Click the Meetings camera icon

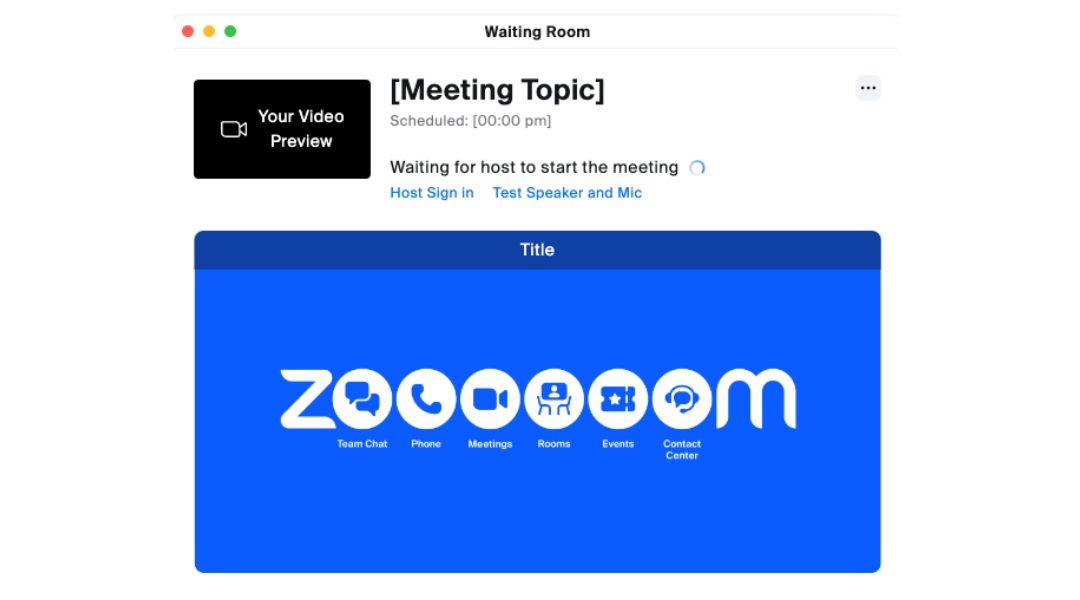tap(490, 399)
